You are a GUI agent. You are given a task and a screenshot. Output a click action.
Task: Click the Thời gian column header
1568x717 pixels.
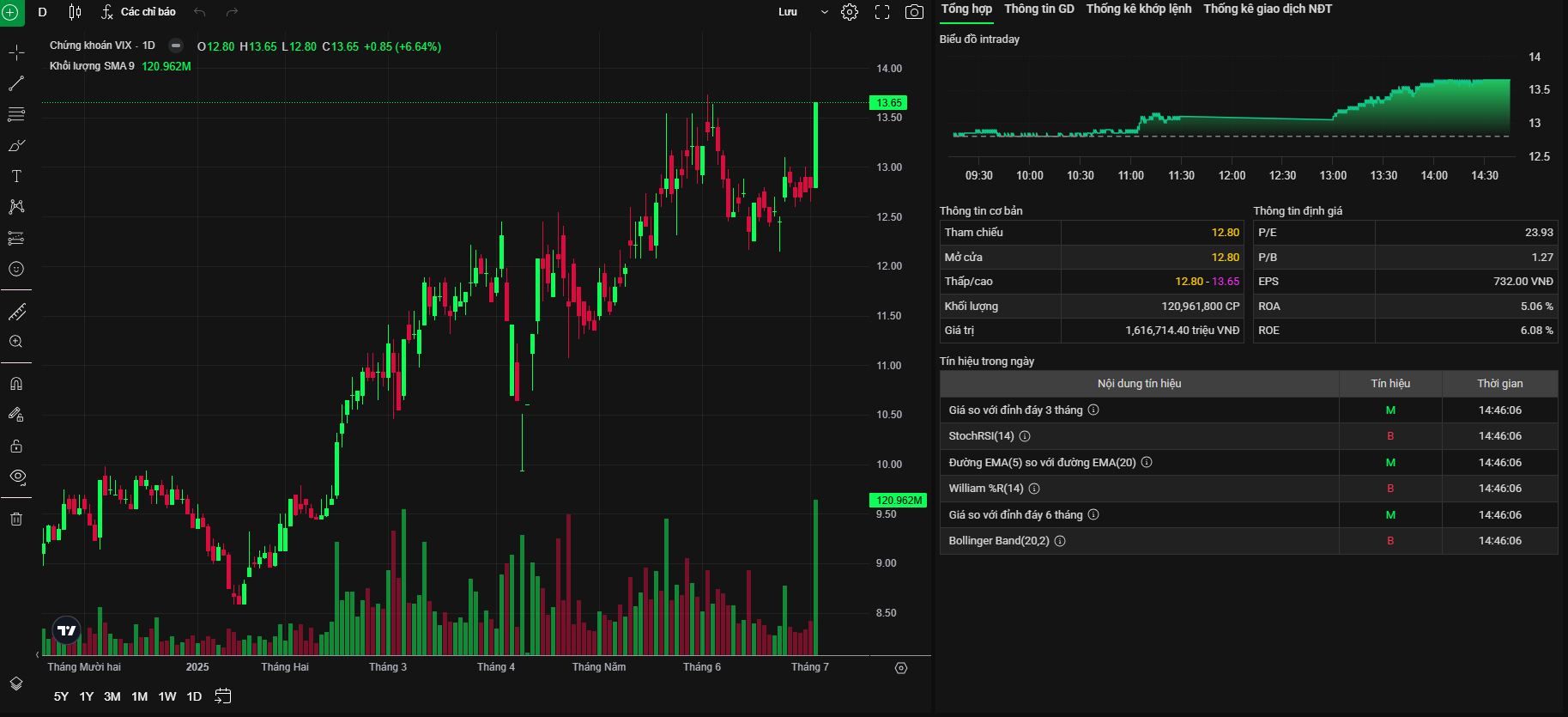[x=1500, y=384]
